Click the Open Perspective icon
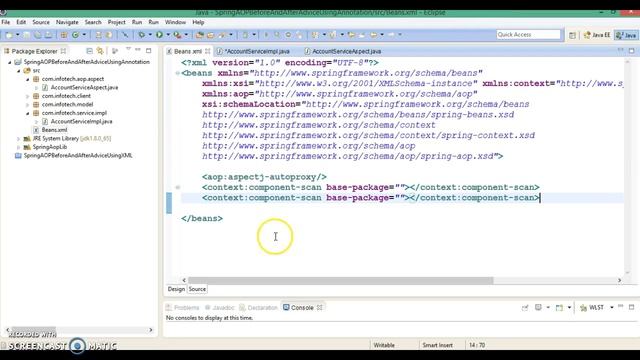 (572, 35)
